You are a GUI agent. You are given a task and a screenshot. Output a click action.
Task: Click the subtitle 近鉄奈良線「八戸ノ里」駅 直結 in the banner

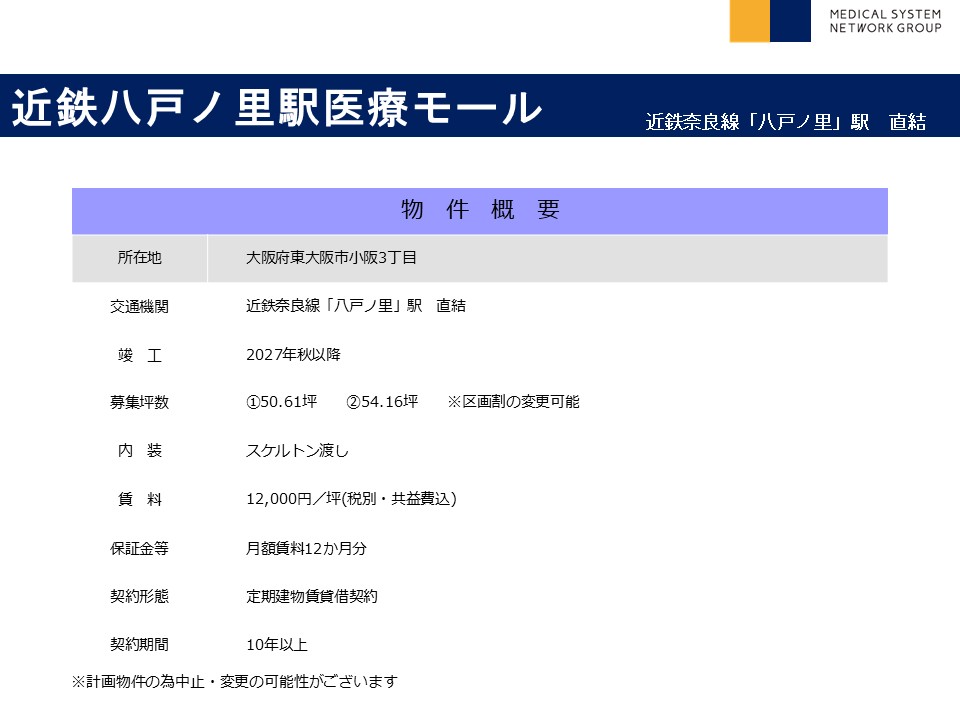click(x=786, y=122)
